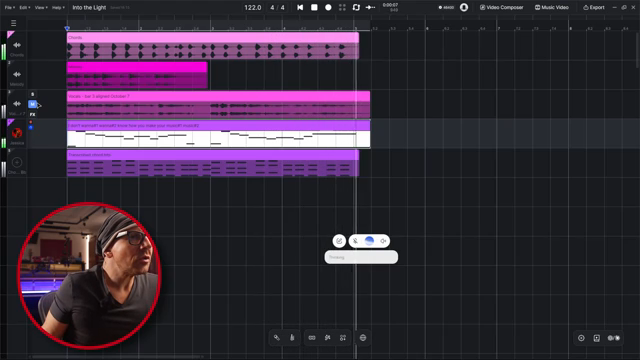640x360 pixels.
Task: Open Music Video
Action: (x=552, y=7)
